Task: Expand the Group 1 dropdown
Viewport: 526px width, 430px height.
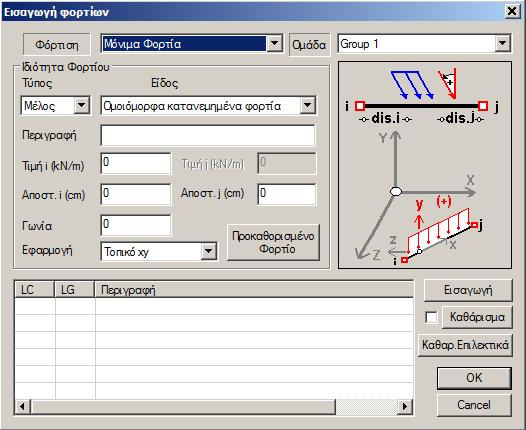Action: coord(502,43)
